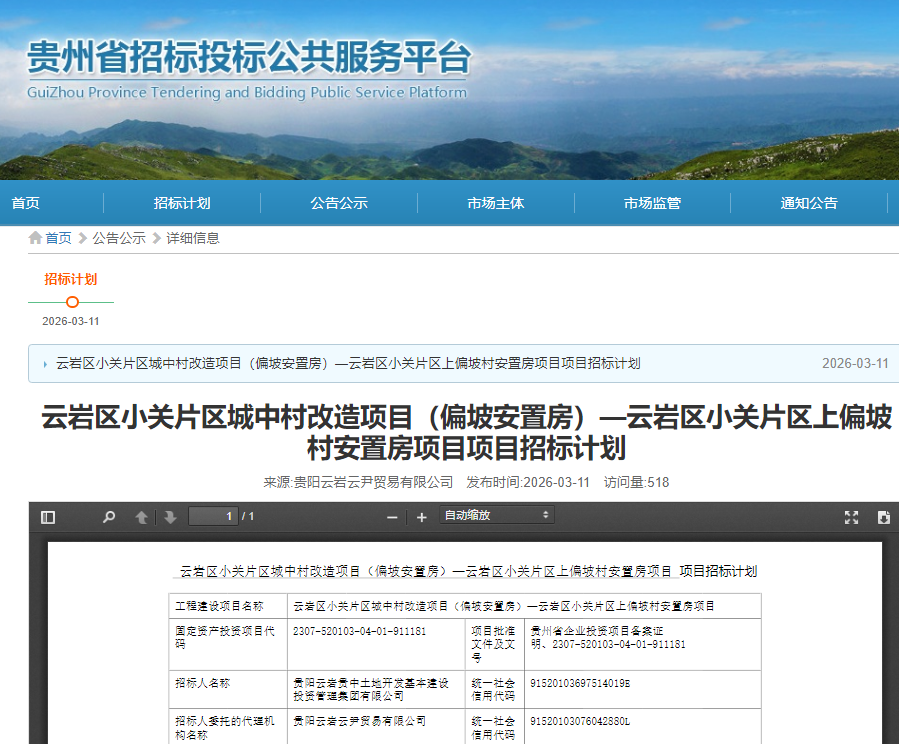Open the search tool in the PDF viewer

click(x=107, y=517)
